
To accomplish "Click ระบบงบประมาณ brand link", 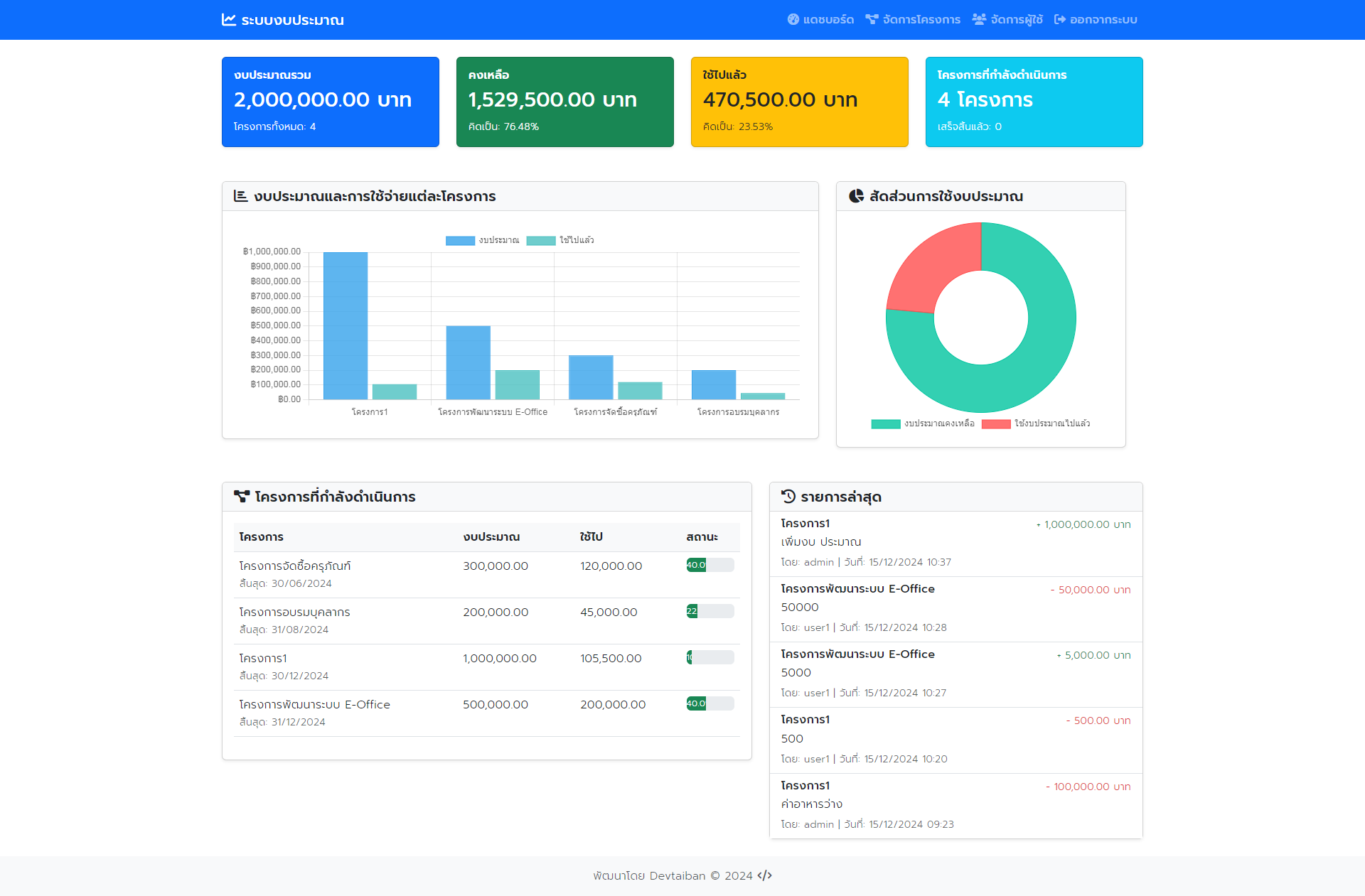I will pos(292,20).
